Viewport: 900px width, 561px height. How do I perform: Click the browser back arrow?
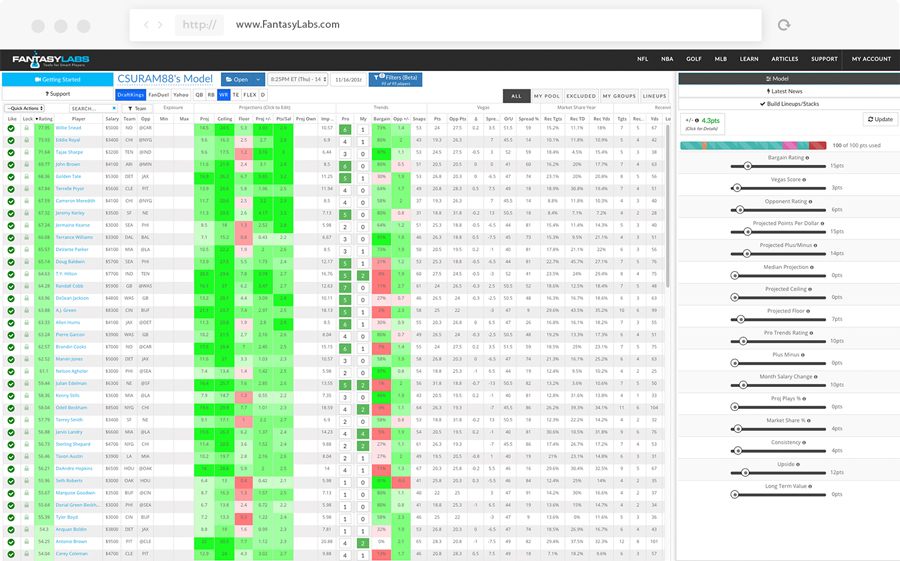pyautogui.click(x=146, y=25)
